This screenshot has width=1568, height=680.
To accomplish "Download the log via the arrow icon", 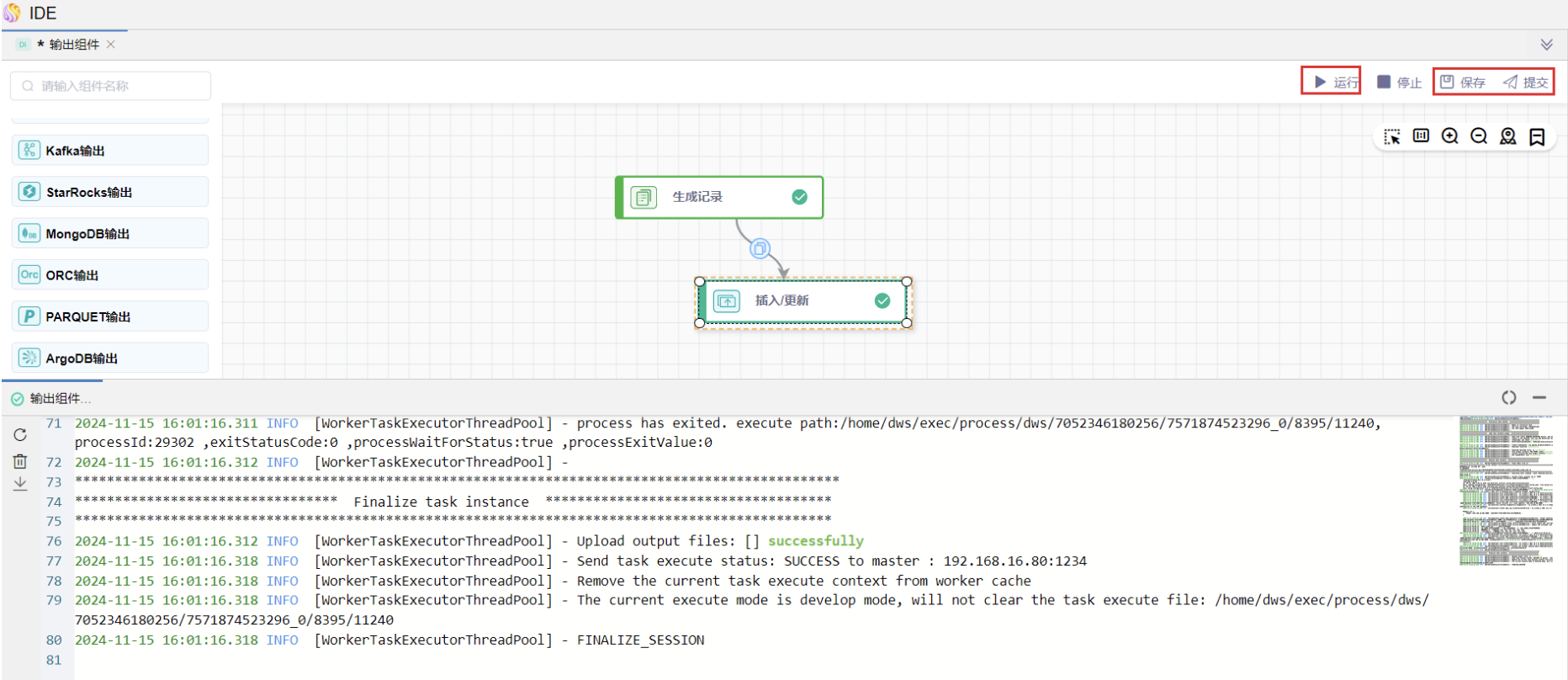I will 20,484.
